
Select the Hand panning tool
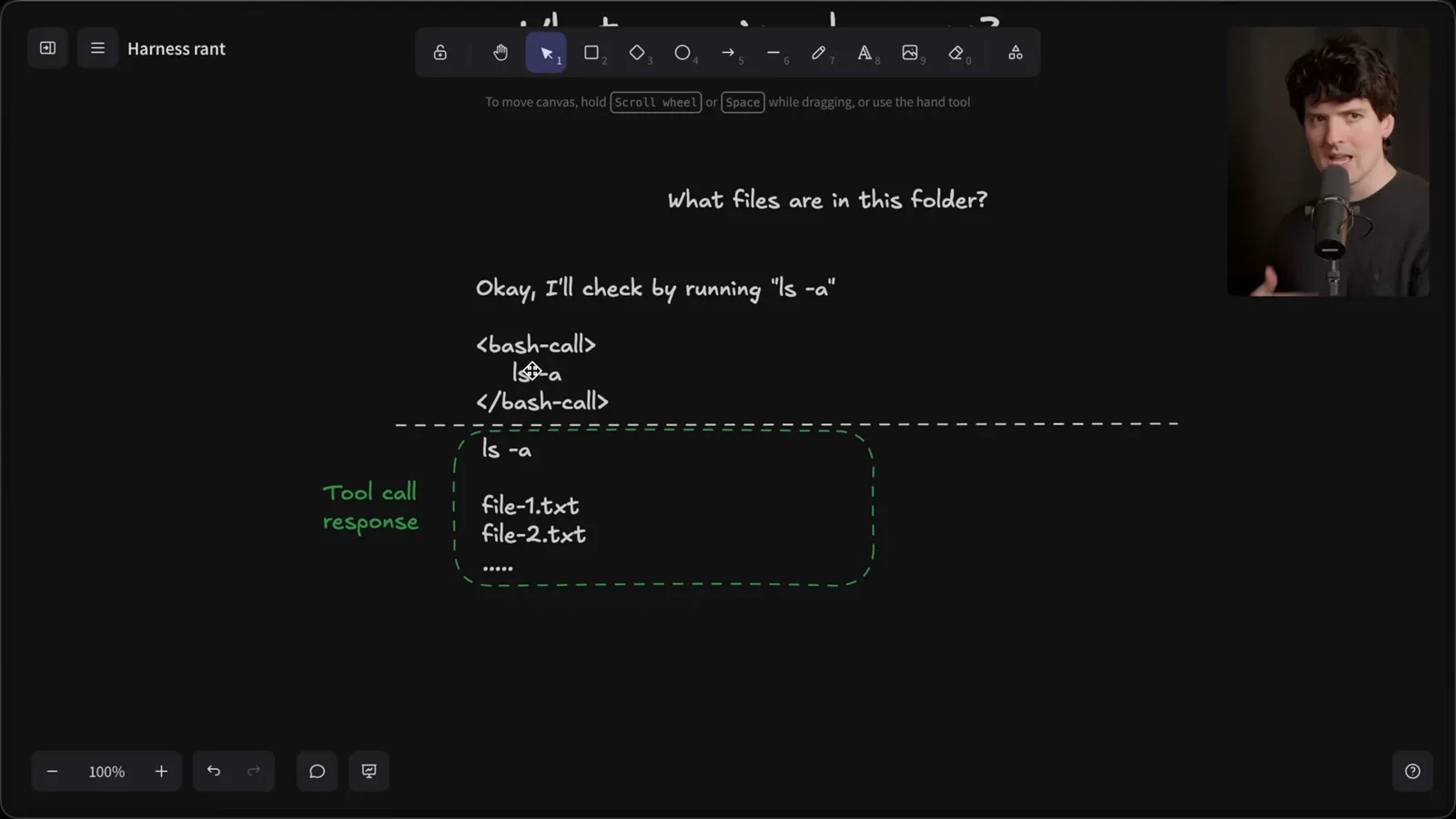tap(500, 53)
